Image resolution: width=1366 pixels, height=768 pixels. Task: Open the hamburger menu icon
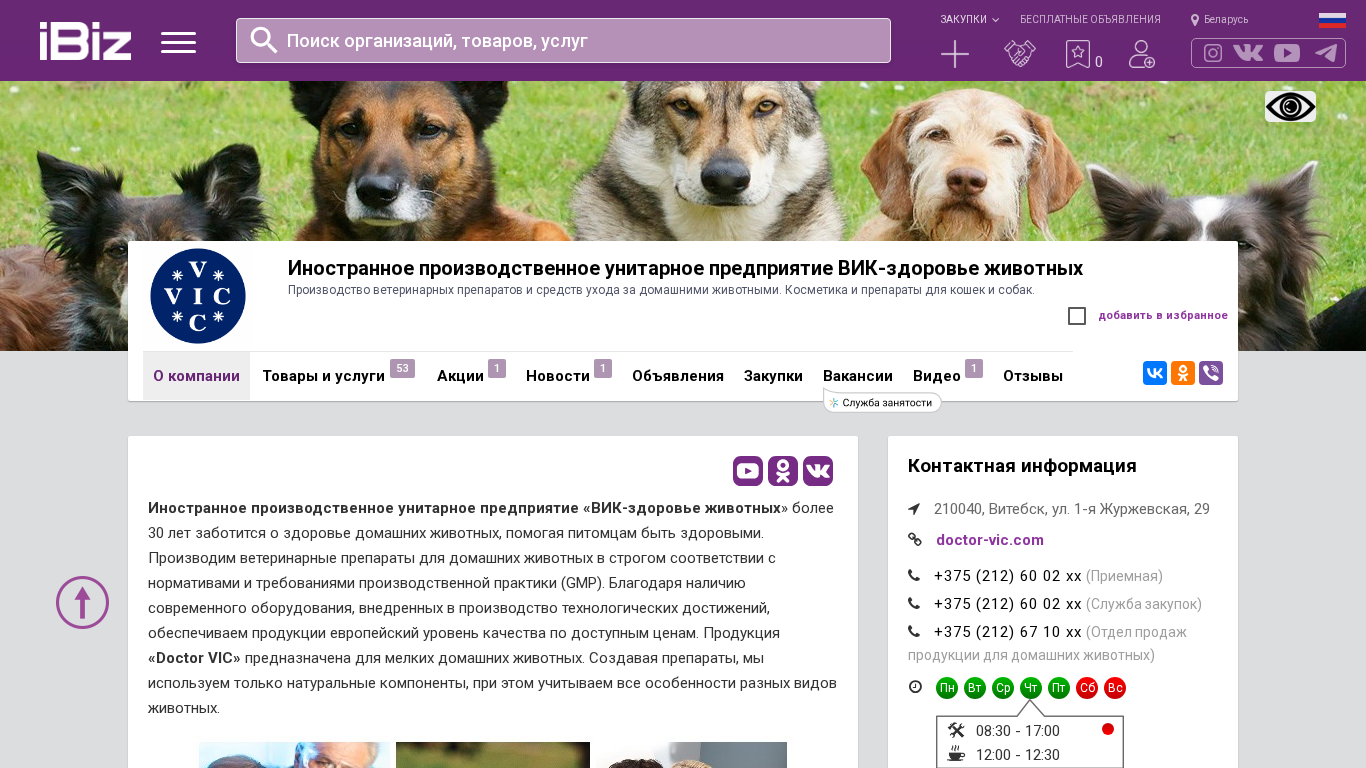tap(178, 42)
